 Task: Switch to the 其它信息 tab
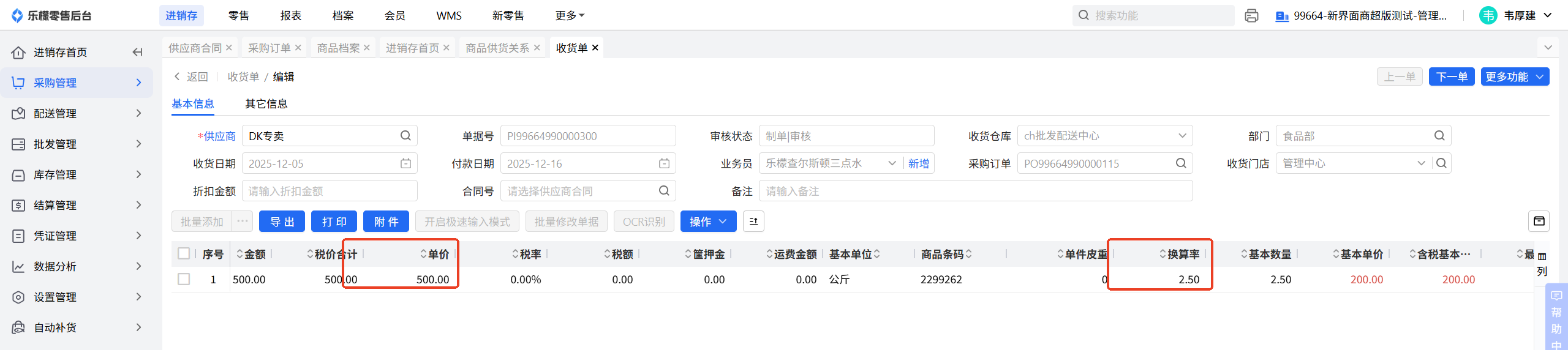[x=266, y=104]
